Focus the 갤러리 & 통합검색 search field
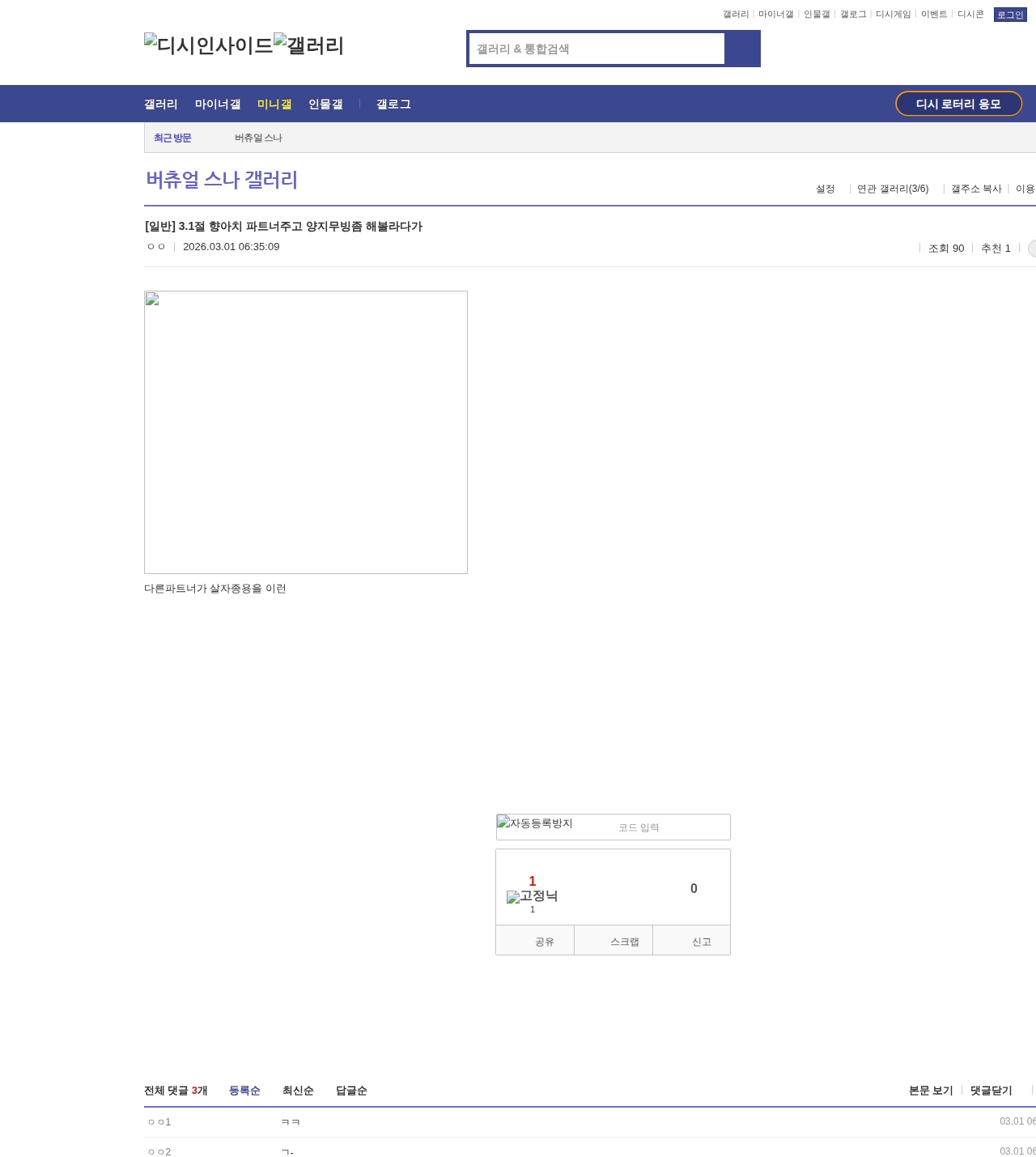The height and width of the screenshot is (1157, 1036). (597, 49)
